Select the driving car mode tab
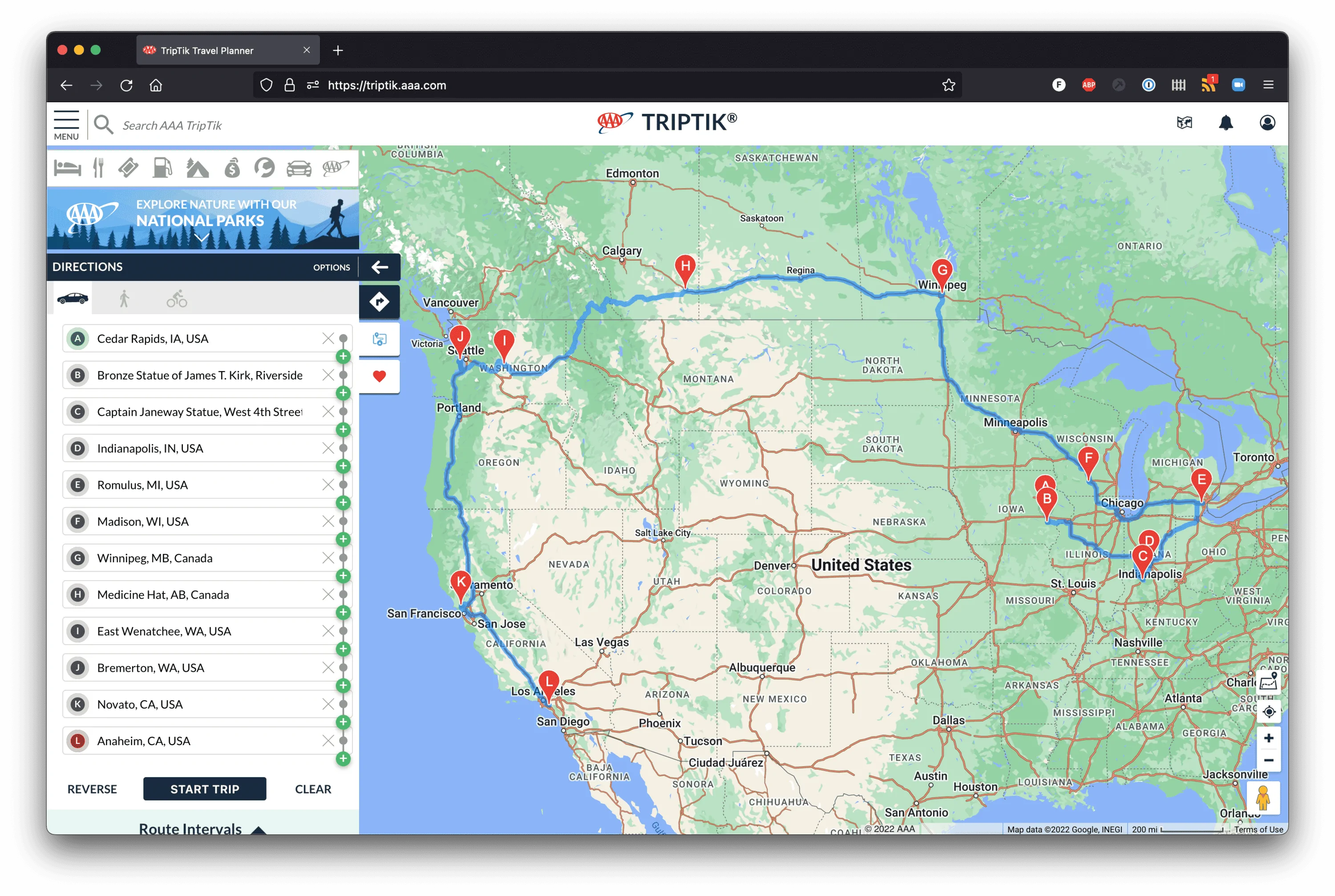 73,298
